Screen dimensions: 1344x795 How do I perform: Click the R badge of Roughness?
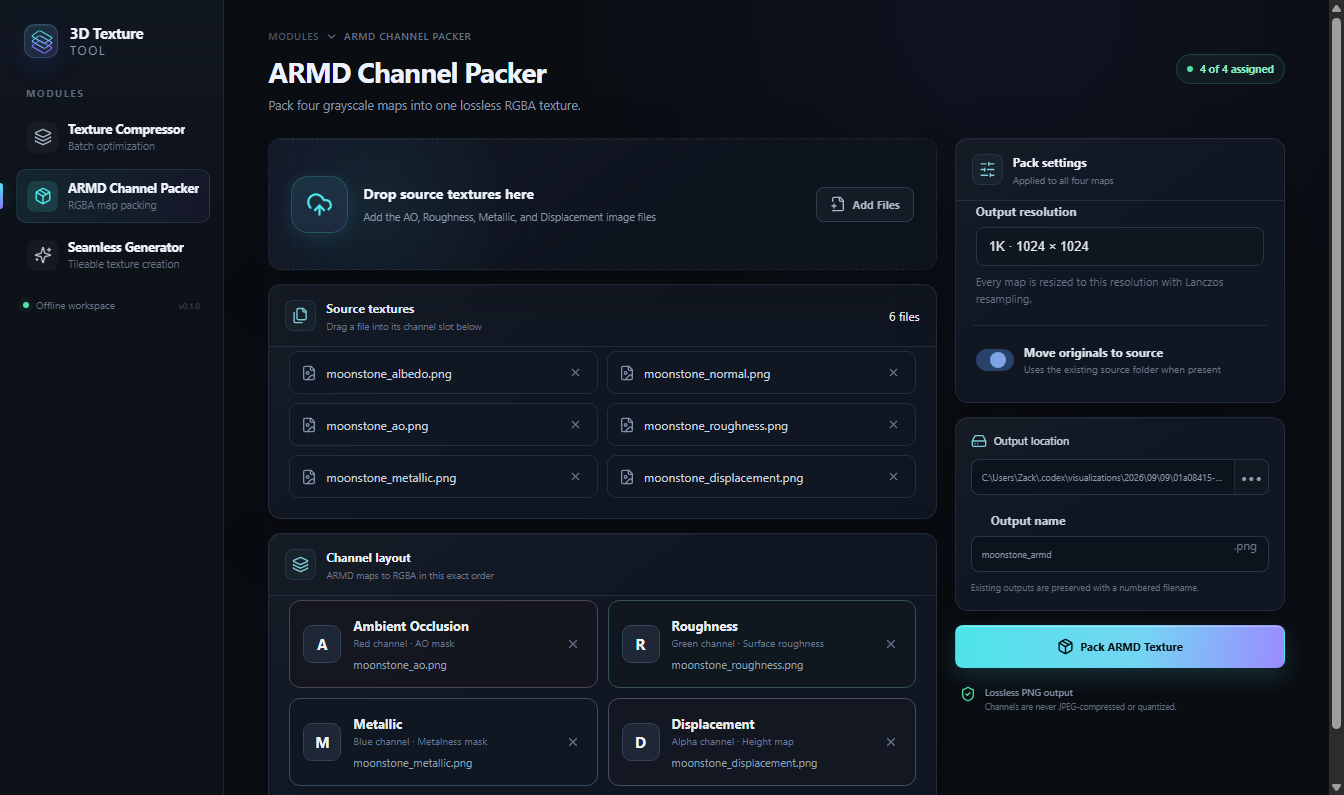click(x=641, y=645)
